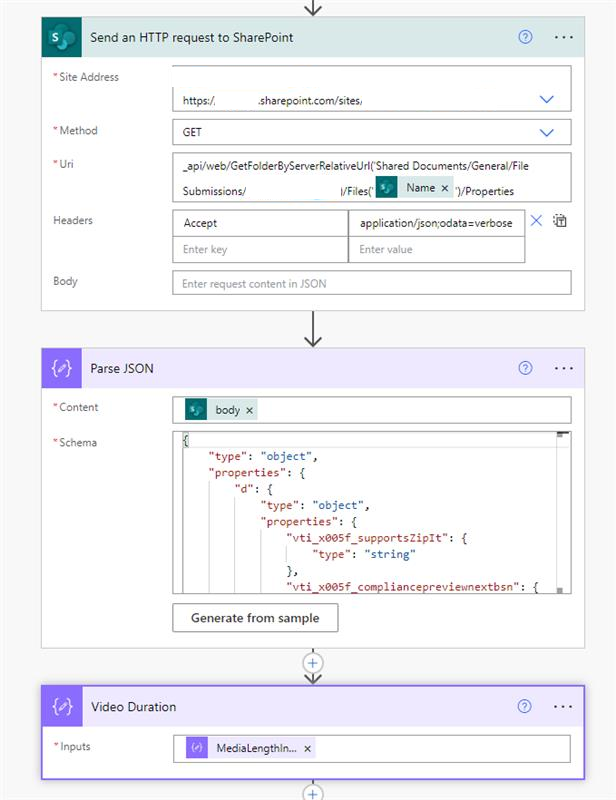
Task: Open help for the Parse JSON action
Action: 525,368
